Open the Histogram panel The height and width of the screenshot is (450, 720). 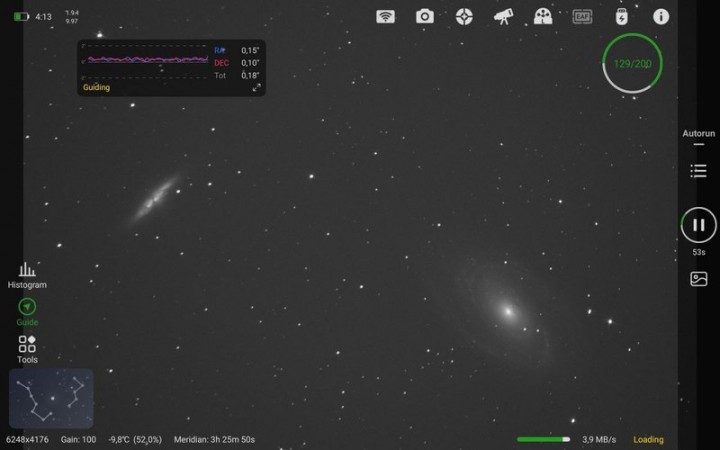[x=27, y=275]
